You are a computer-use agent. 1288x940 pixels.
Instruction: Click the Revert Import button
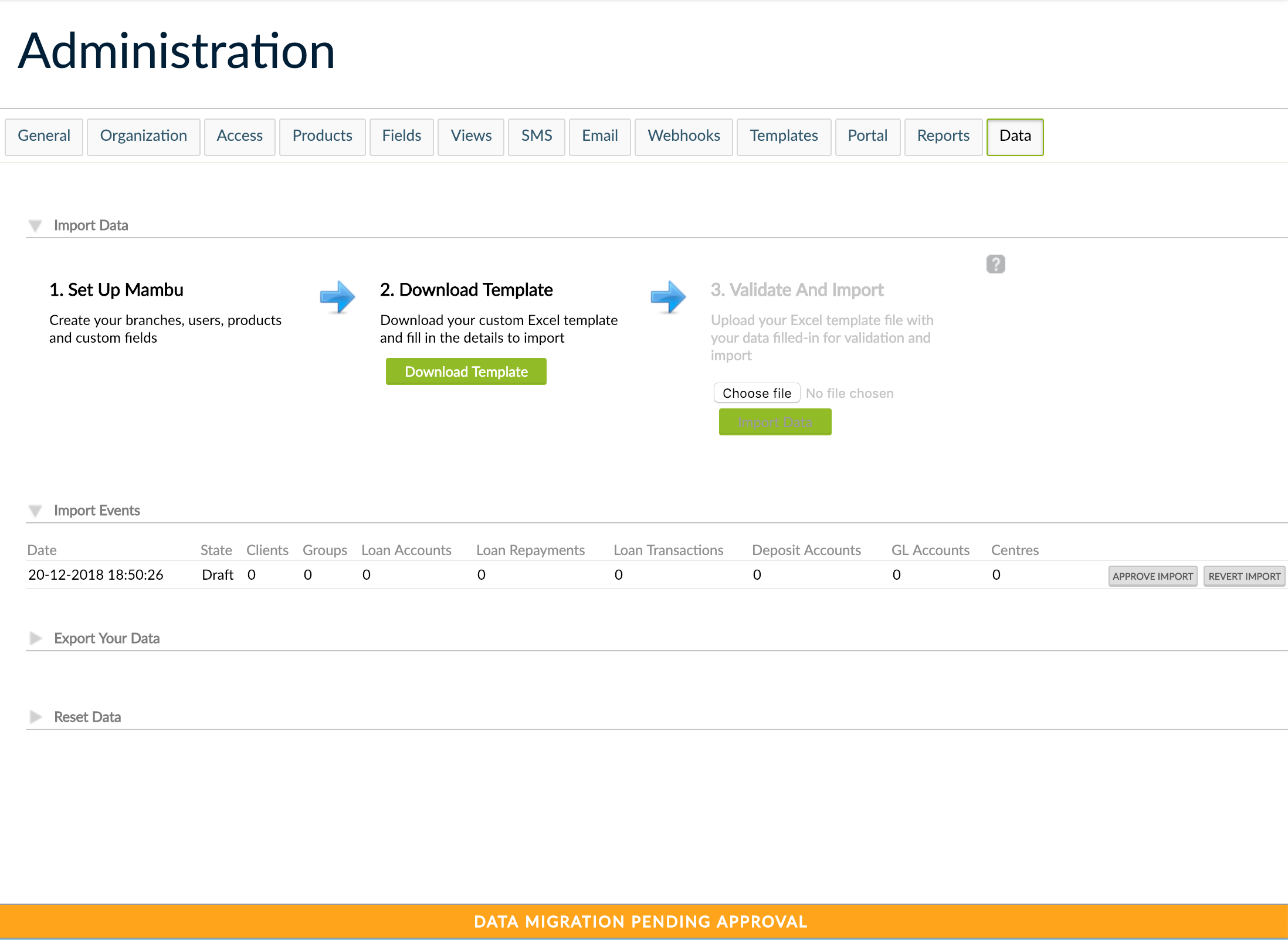point(1243,576)
